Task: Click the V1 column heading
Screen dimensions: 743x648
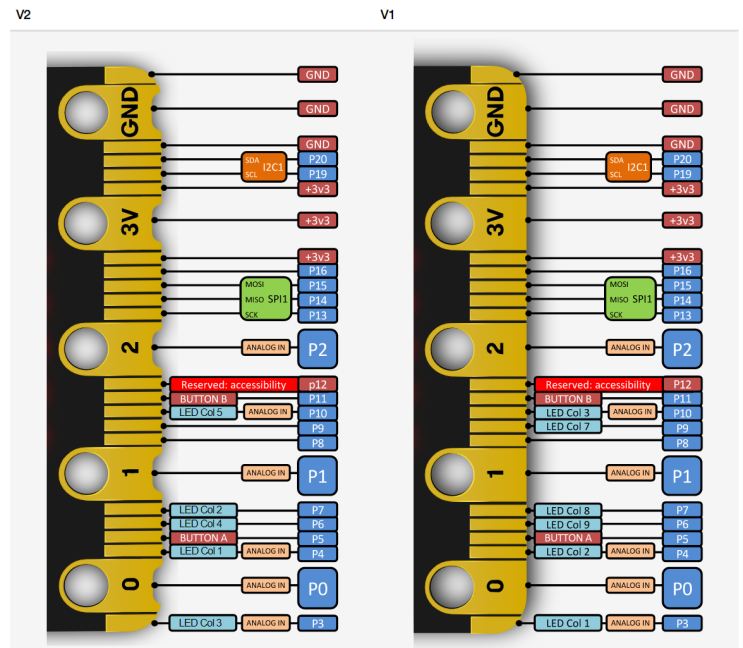Action: click(388, 15)
